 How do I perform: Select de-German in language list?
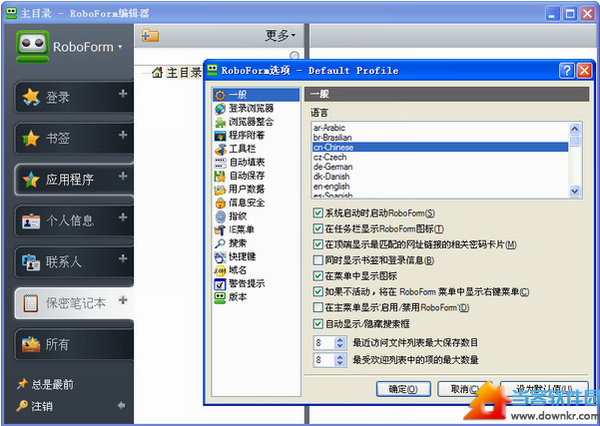440,166
